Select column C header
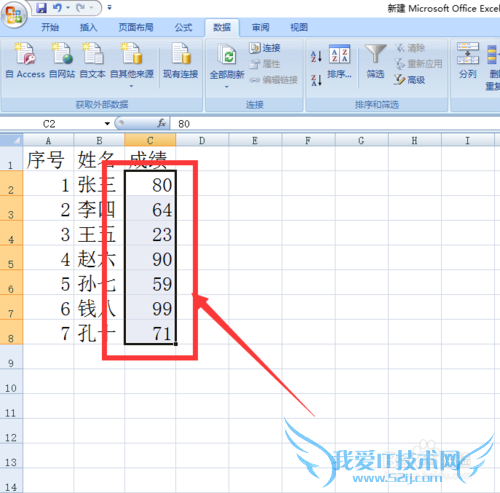Viewport: 500px width, 493px height. click(150, 140)
